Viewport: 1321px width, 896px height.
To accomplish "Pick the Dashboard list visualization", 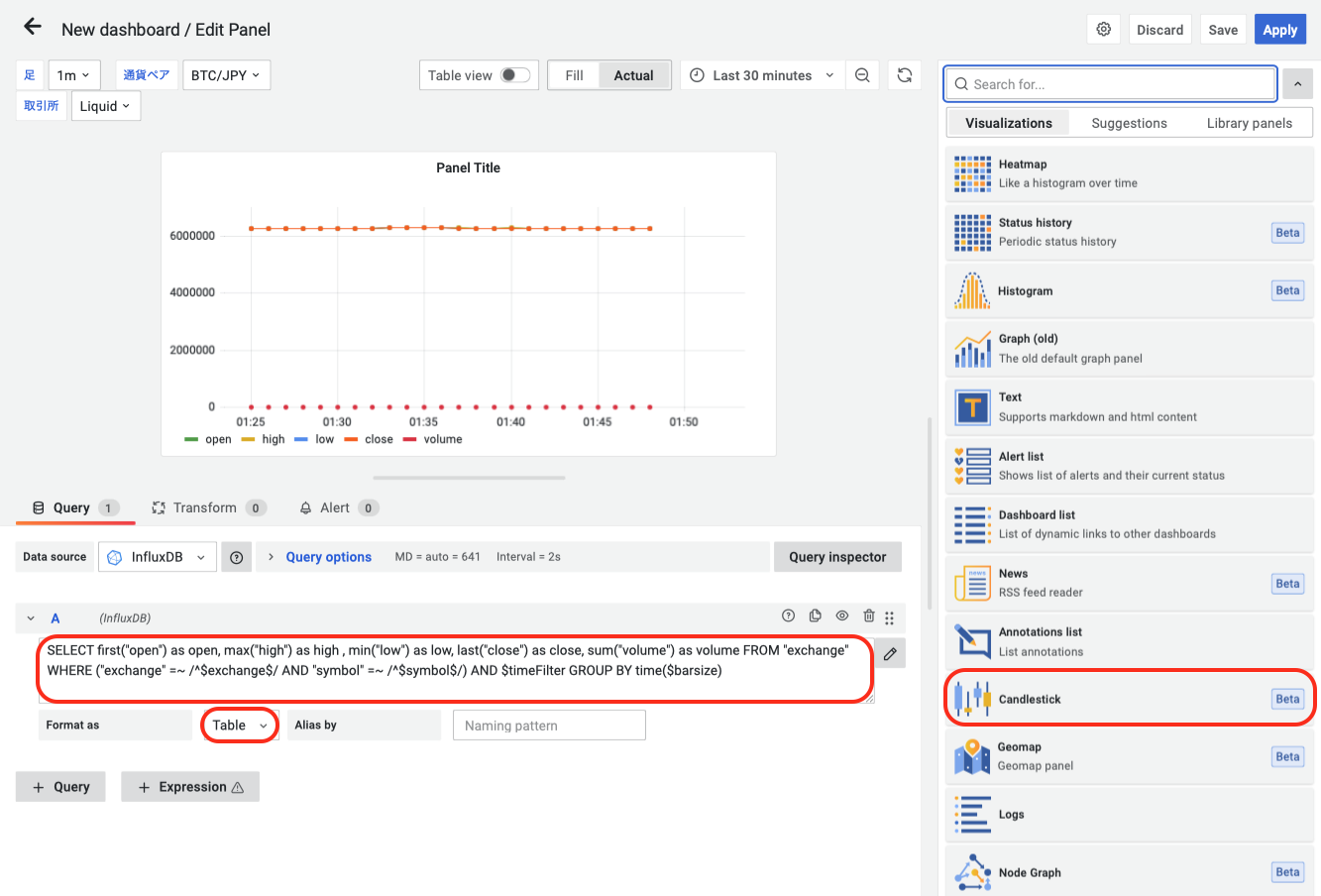I will pyautogui.click(x=1130, y=524).
